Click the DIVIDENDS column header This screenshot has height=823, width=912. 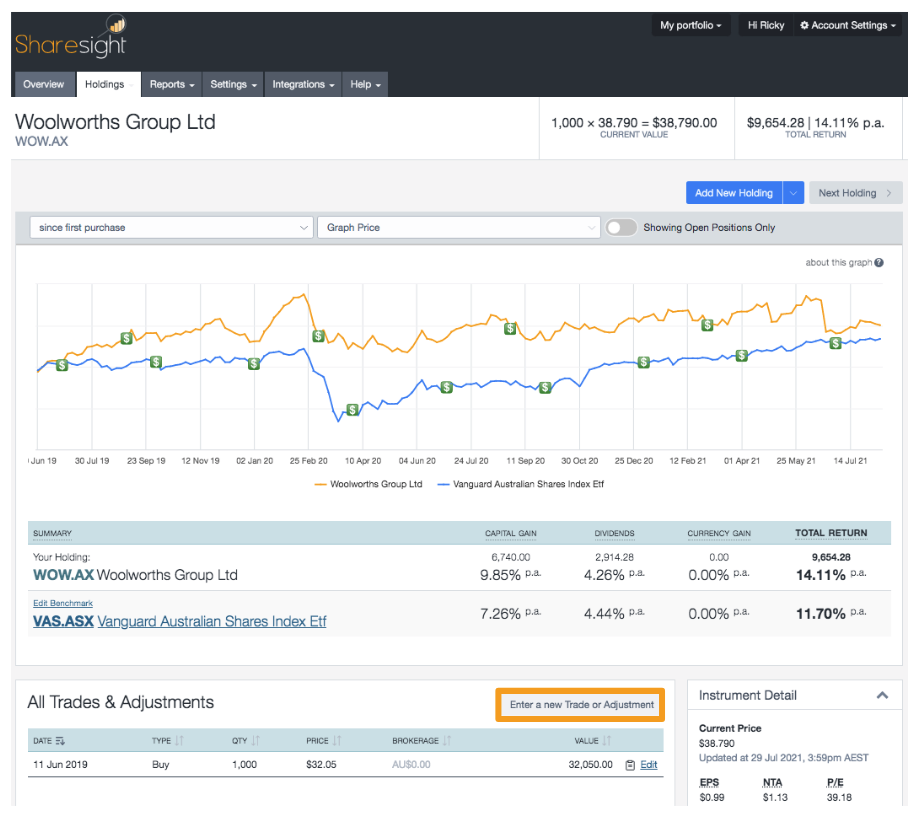(614, 533)
